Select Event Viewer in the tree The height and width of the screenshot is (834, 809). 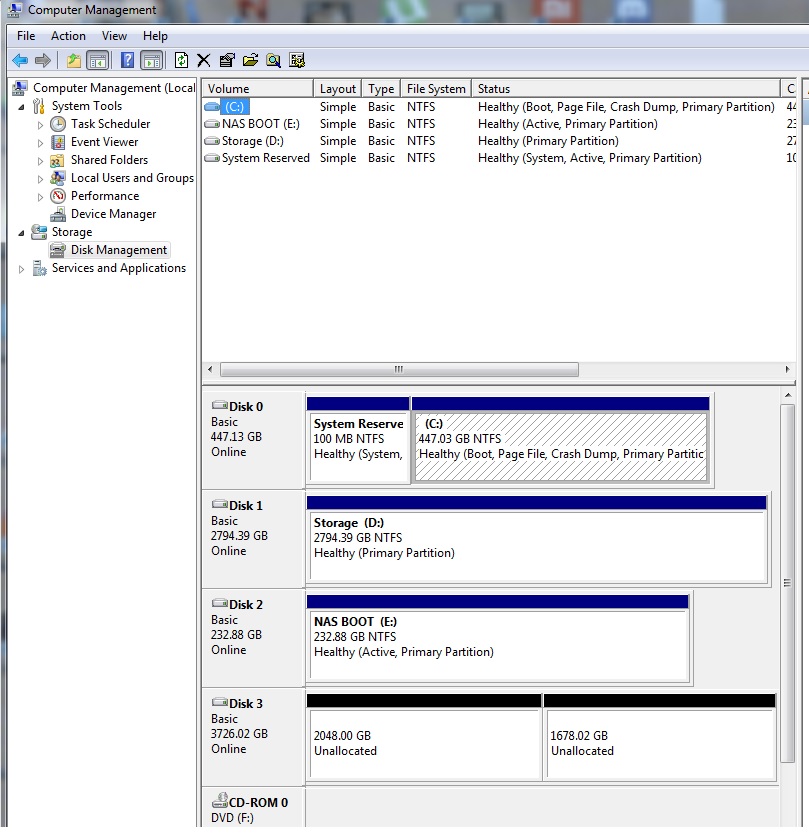[x=104, y=142]
